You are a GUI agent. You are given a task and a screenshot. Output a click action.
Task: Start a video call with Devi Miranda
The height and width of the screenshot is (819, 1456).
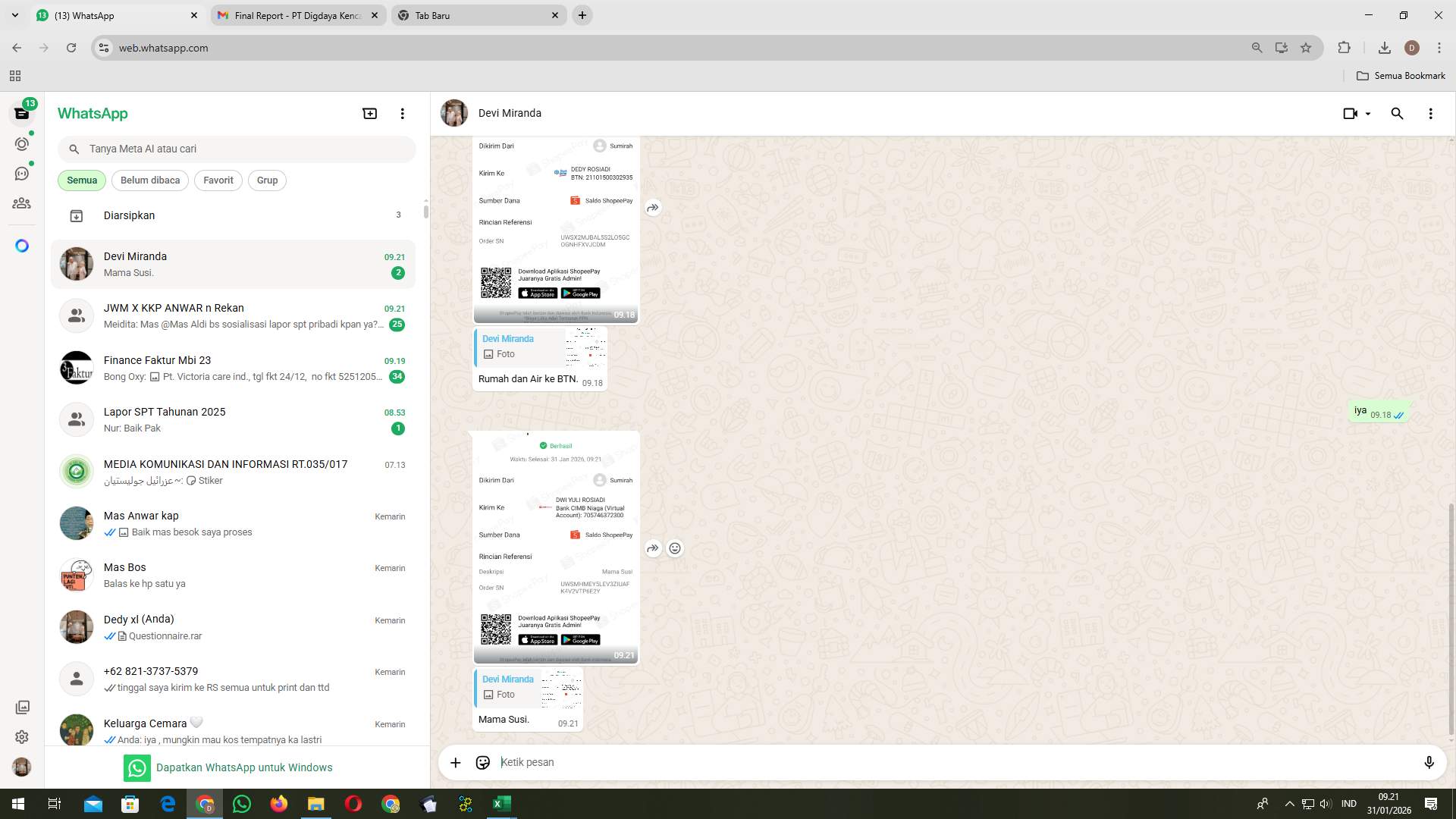click(x=1351, y=113)
